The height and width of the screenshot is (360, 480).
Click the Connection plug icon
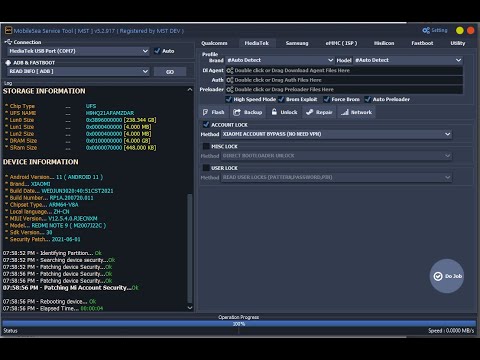click(x=8, y=42)
